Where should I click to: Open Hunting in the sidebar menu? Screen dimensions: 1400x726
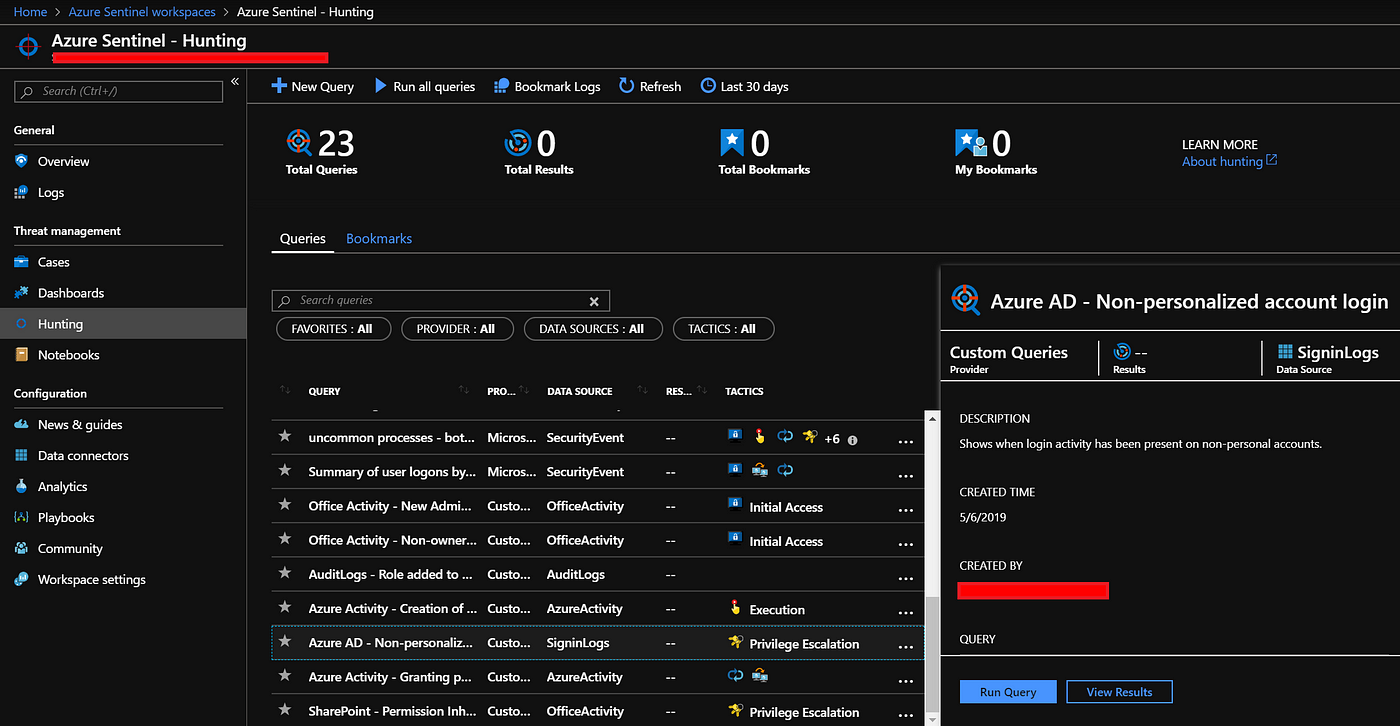point(123,324)
